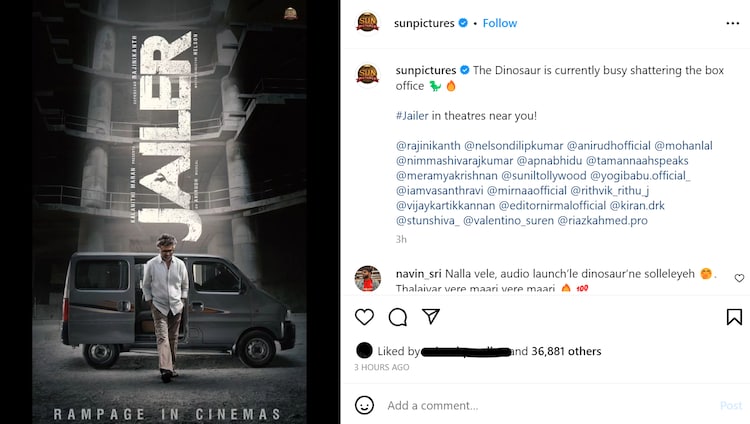
Task: Open more options three-dot menu
Action: click(734, 23)
